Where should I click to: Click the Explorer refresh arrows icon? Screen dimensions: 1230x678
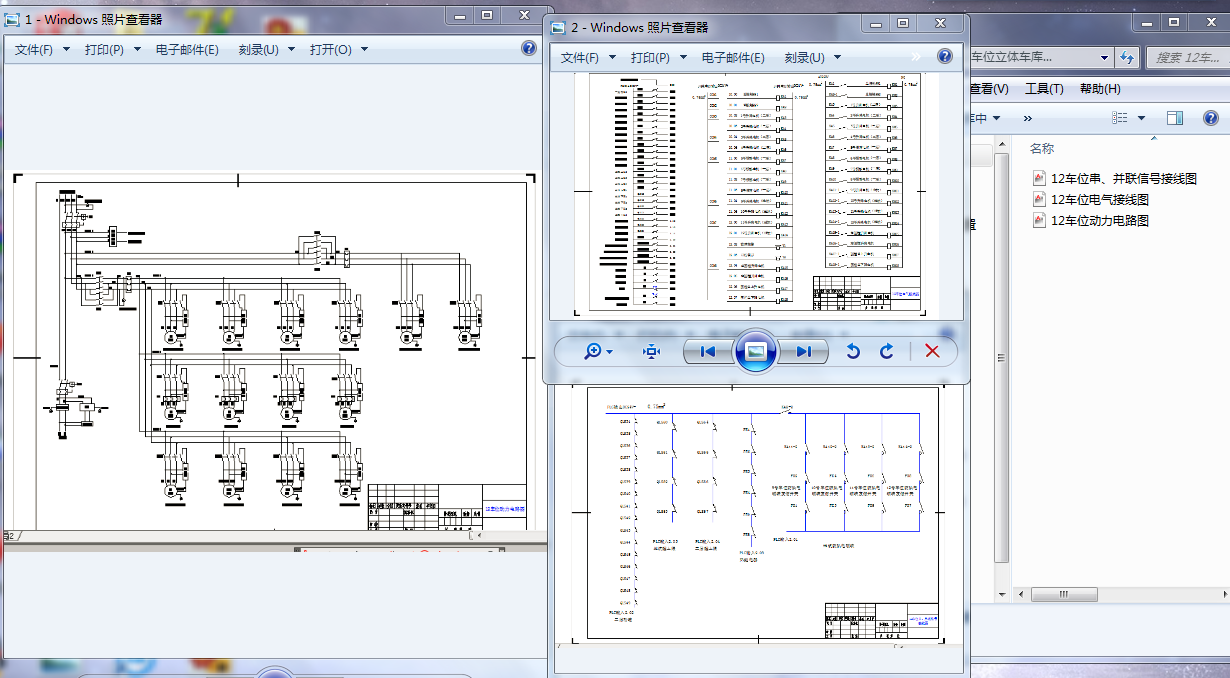[x=1128, y=57]
